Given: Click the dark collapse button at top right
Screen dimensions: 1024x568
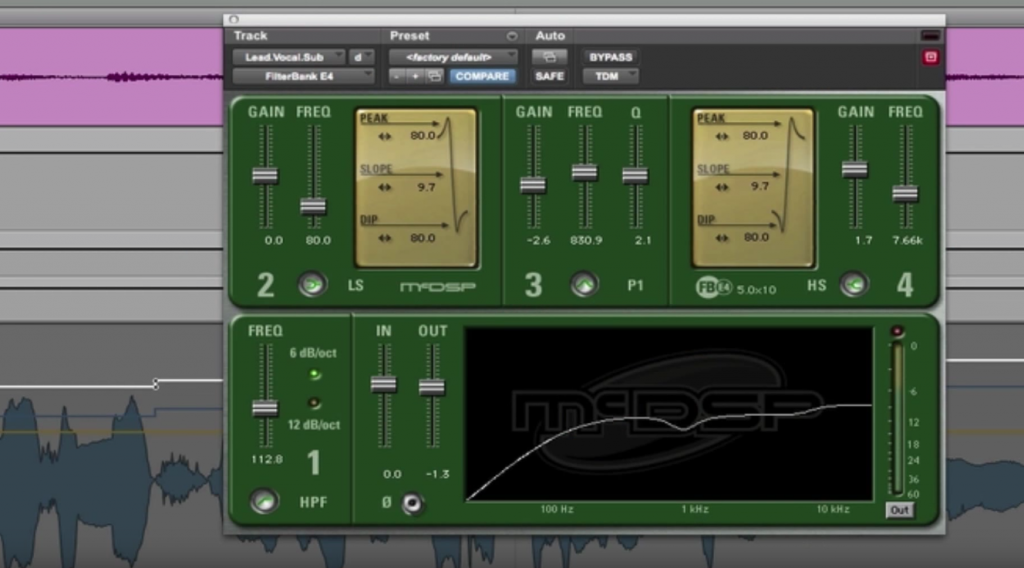Looking at the screenshot, I should (x=931, y=36).
